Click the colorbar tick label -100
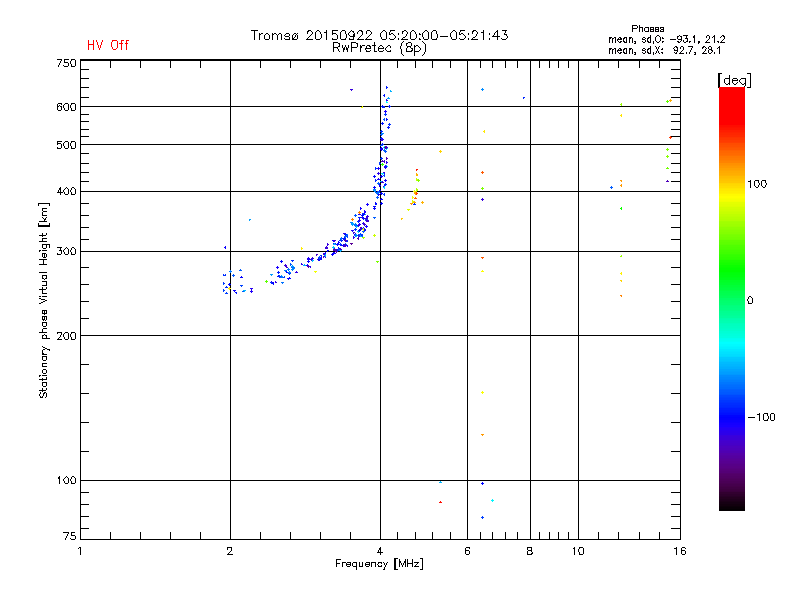 click(763, 417)
